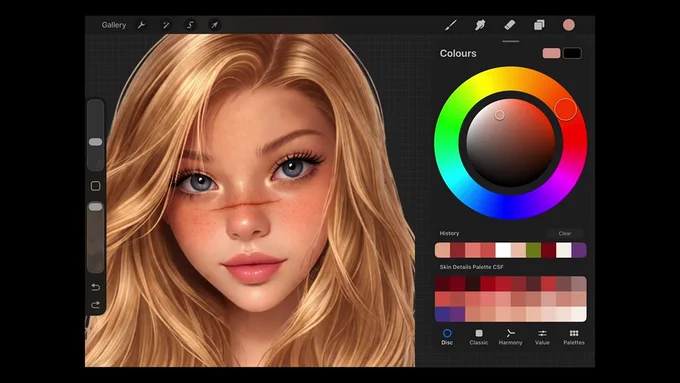Image resolution: width=680 pixels, height=383 pixels.
Task: Clear the colour History
Action: click(565, 233)
